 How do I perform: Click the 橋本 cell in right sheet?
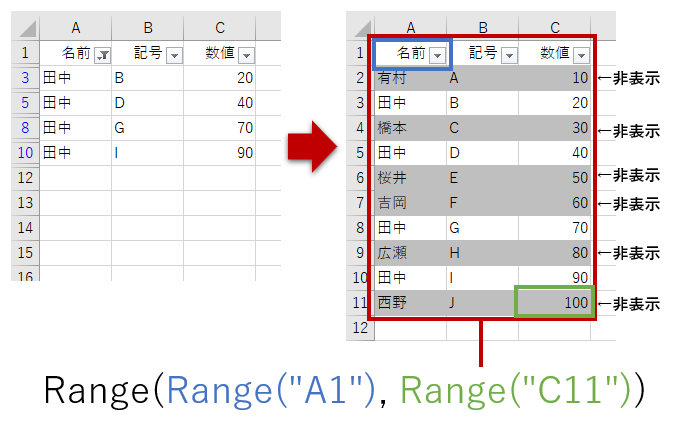pyautogui.click(x=411, y=128)
